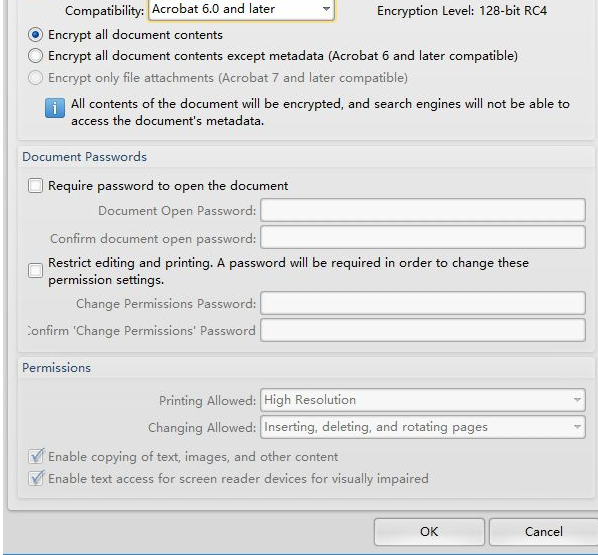Screen dimensions: 598x555
Task: Open the Compatibility dropdown
Action: [x=241, y=9]
